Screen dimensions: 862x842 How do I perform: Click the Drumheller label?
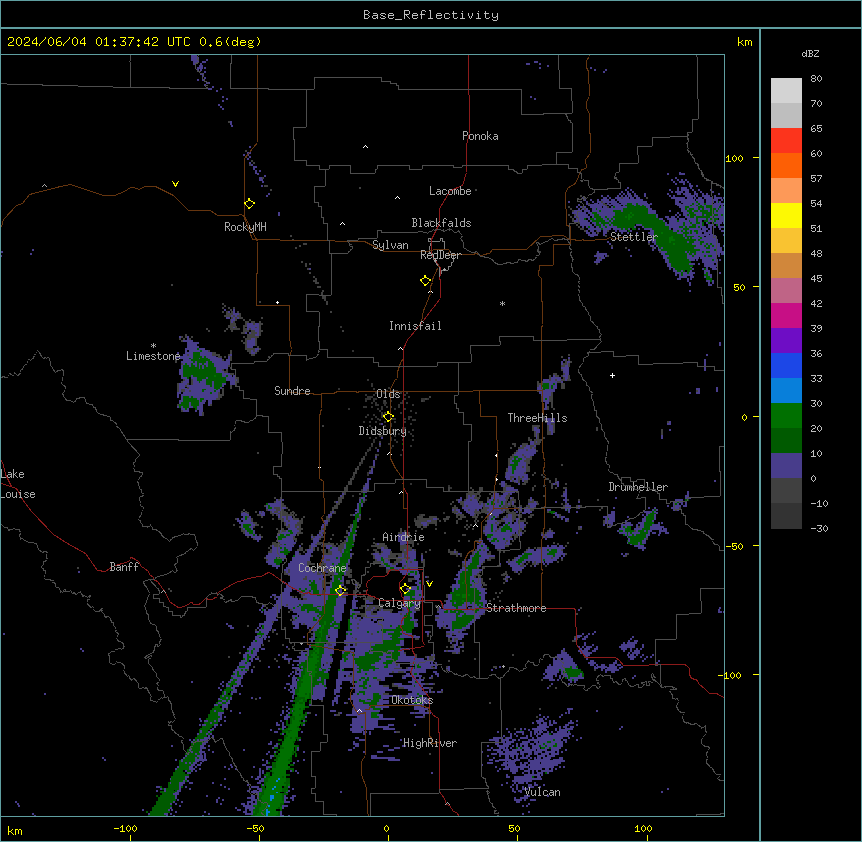638,487
